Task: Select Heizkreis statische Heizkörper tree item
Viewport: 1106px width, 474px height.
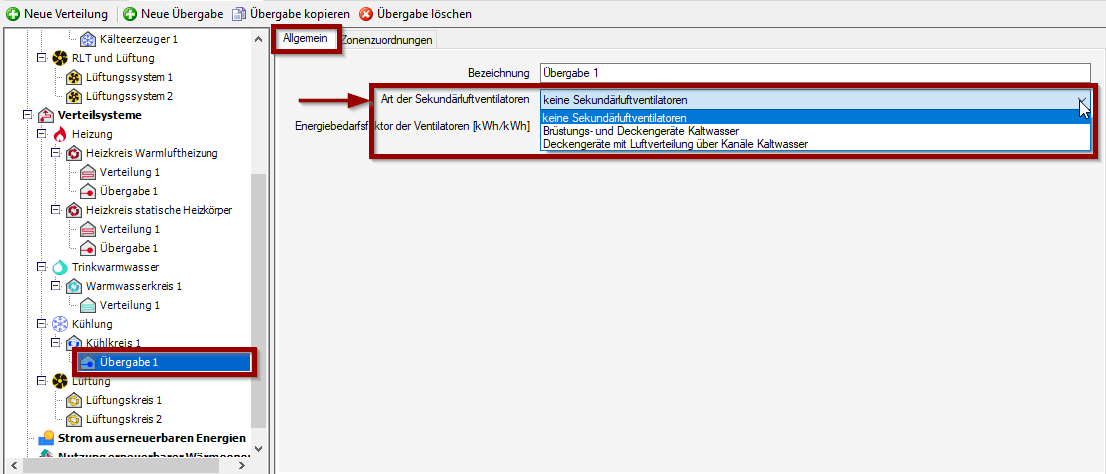Action: click(x=158, y=210)
